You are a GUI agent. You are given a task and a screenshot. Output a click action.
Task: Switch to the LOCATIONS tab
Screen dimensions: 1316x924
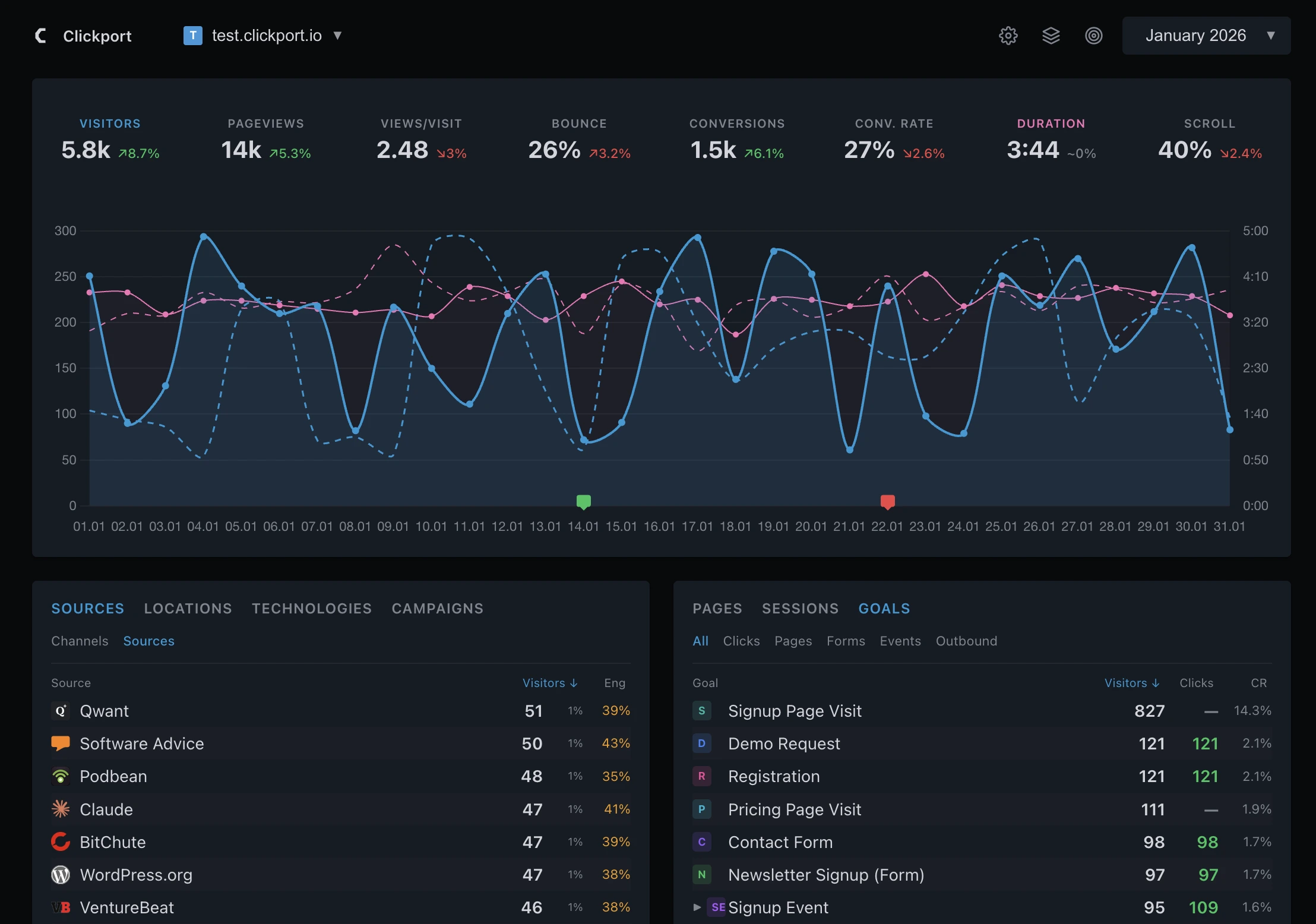tap(188, 608)
